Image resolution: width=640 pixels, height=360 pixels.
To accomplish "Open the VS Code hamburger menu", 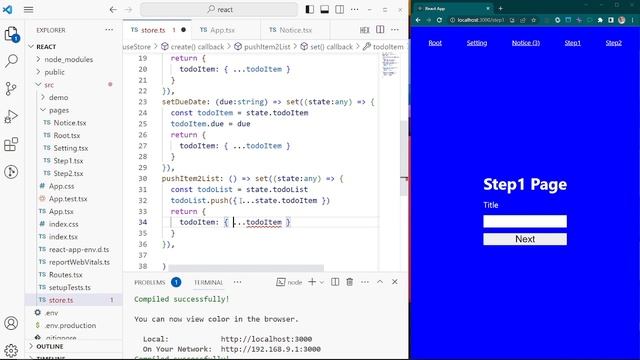I will click(x=29, y=9).
